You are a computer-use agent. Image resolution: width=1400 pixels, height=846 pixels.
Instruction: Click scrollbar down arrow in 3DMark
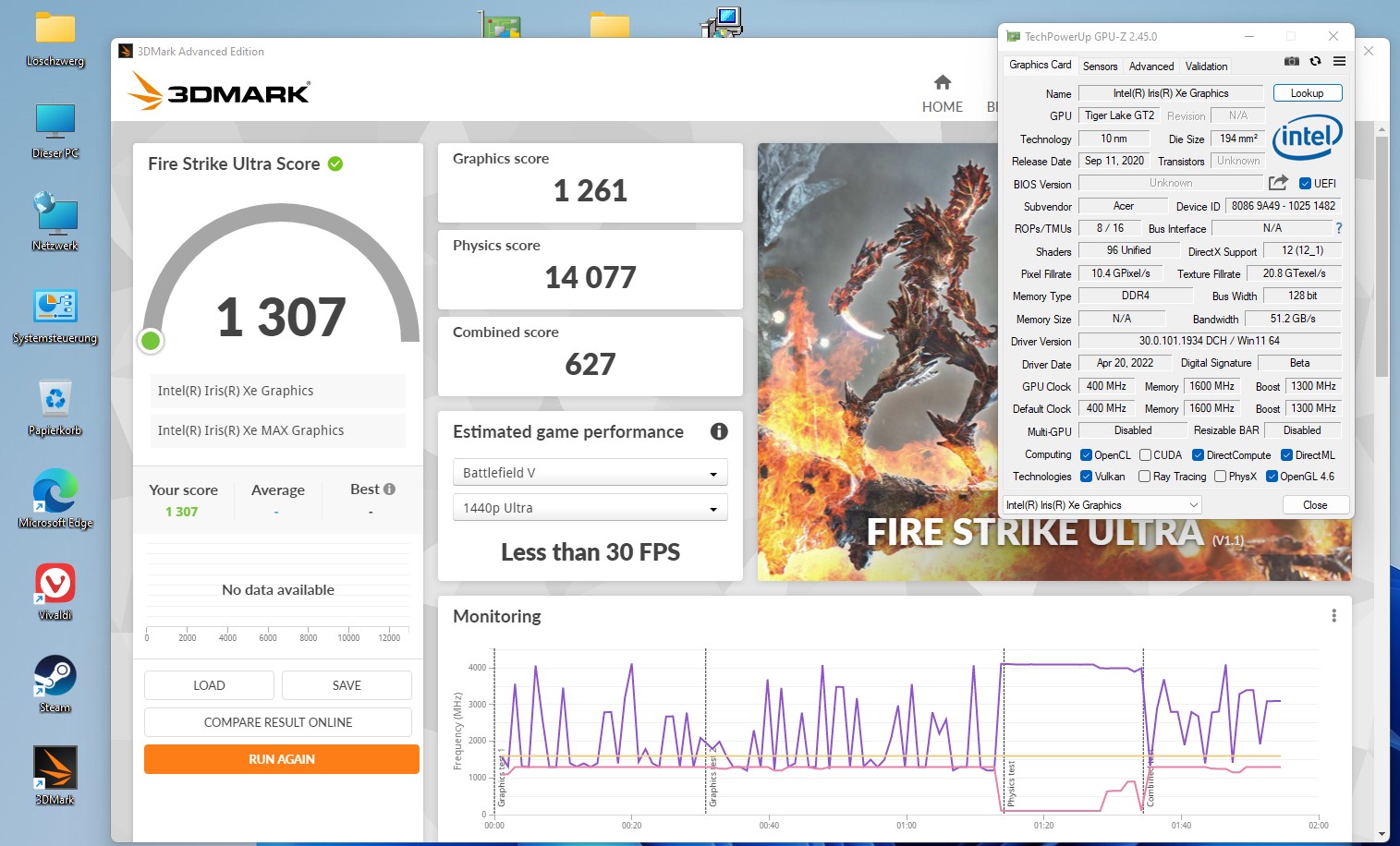click(1382, 834)
